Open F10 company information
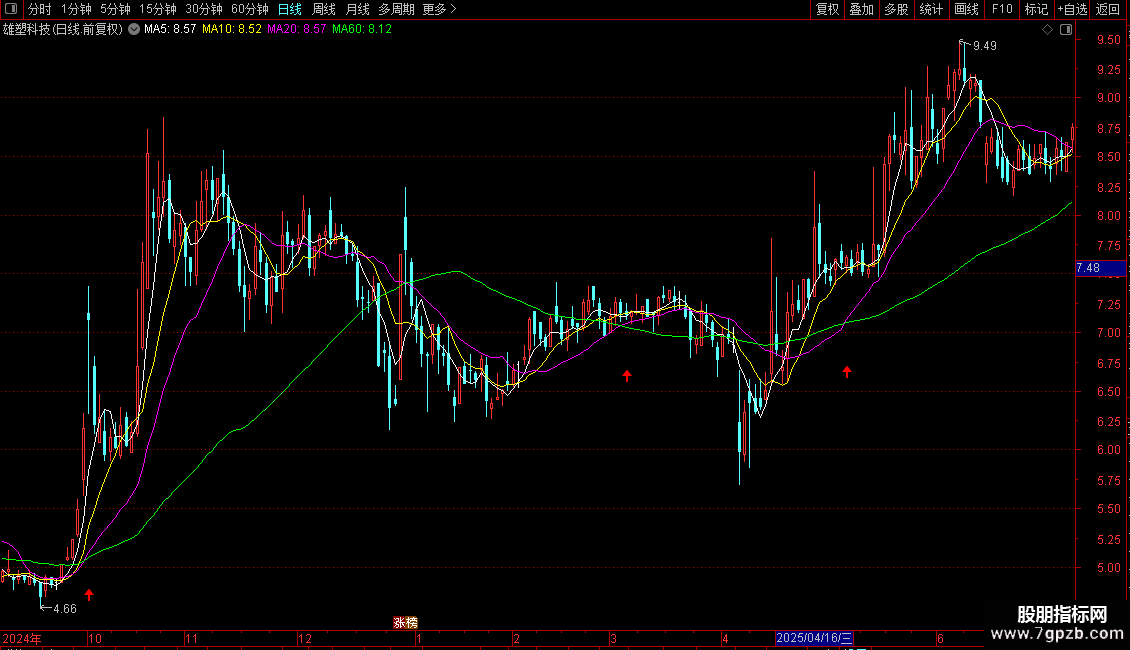Screen dimensions: 1130x650 click(x=1002, y=9)
